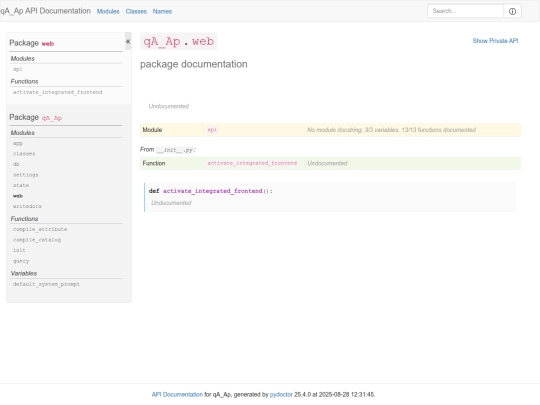Open the search help info icon

click(512, 11)
